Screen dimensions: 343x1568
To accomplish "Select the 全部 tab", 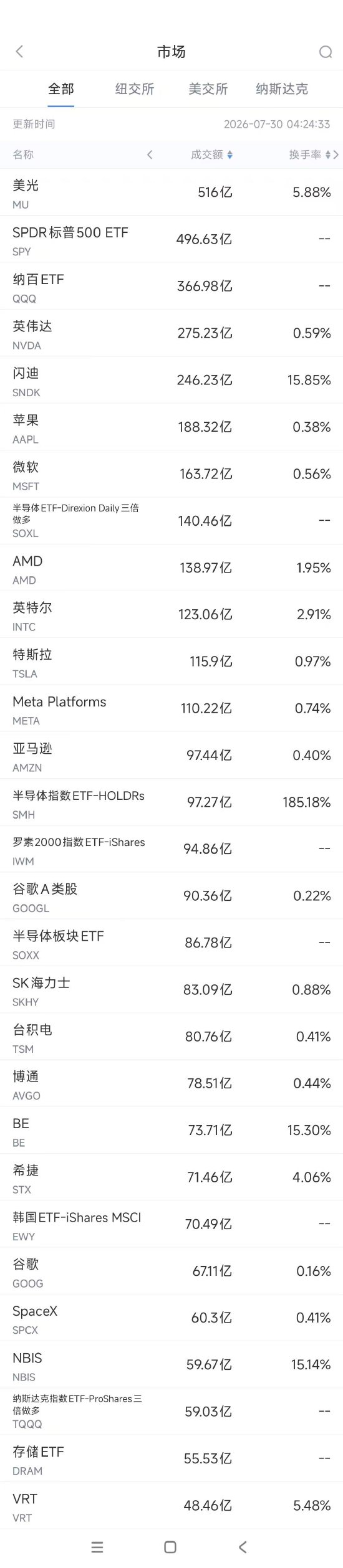I will pyautogui.click(x=61, y=89).
